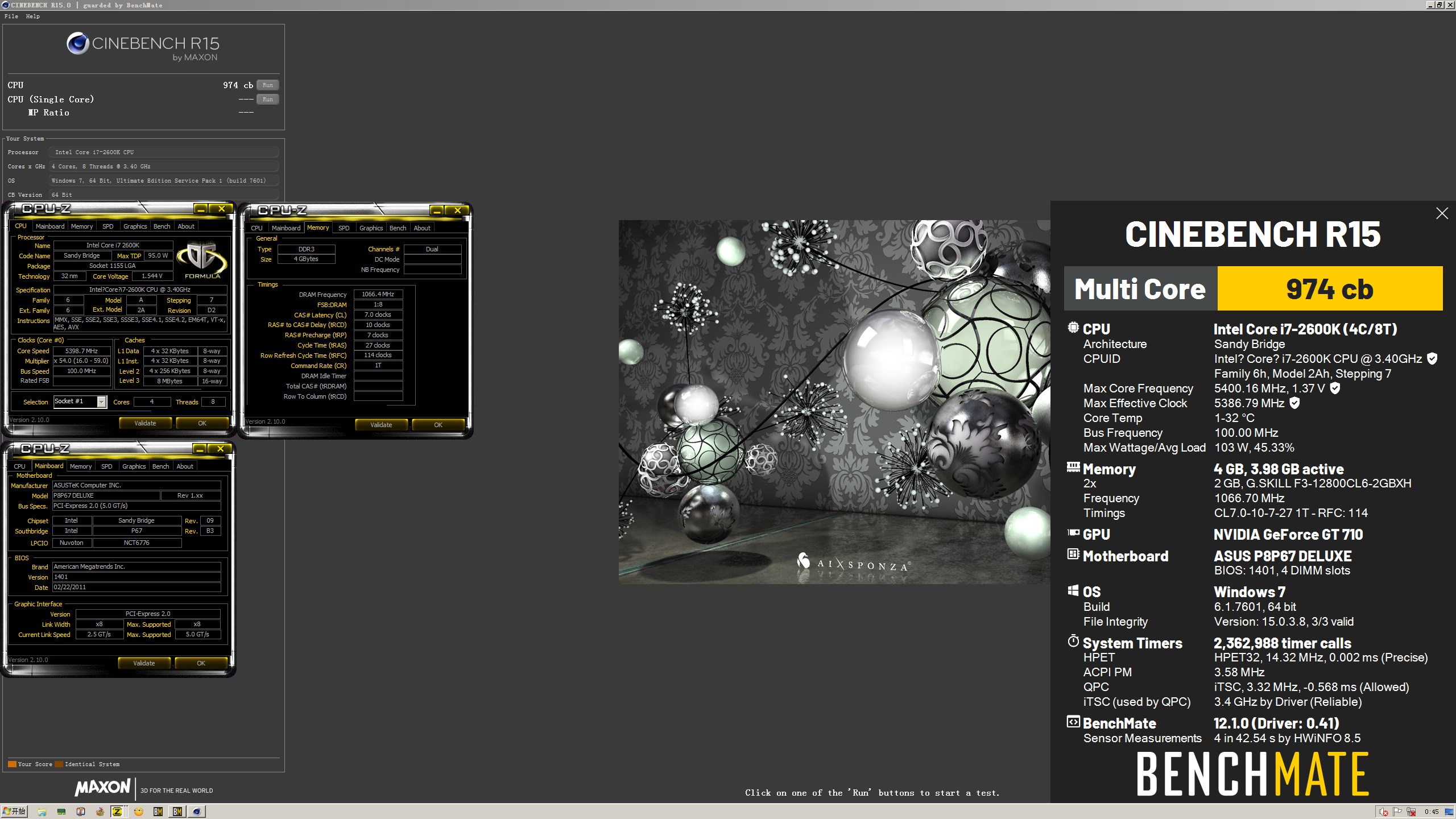Click Run button for CPU Single Core test
The width and height of the screenshot is (1456, 819).
point(267,100)
